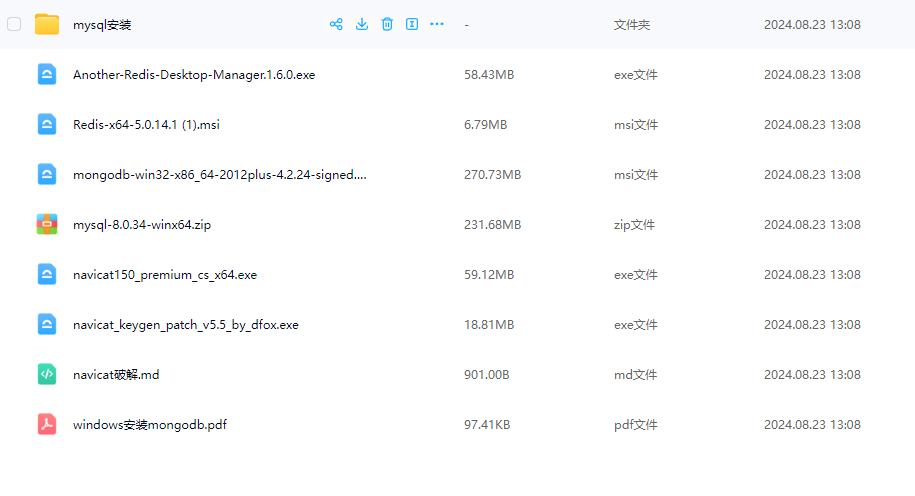The height and width of the screenshot is (496, 915).
Task: Delete the mysql安装 folder via trash icon
Action: pyautogui.click(x=387, y=24)
